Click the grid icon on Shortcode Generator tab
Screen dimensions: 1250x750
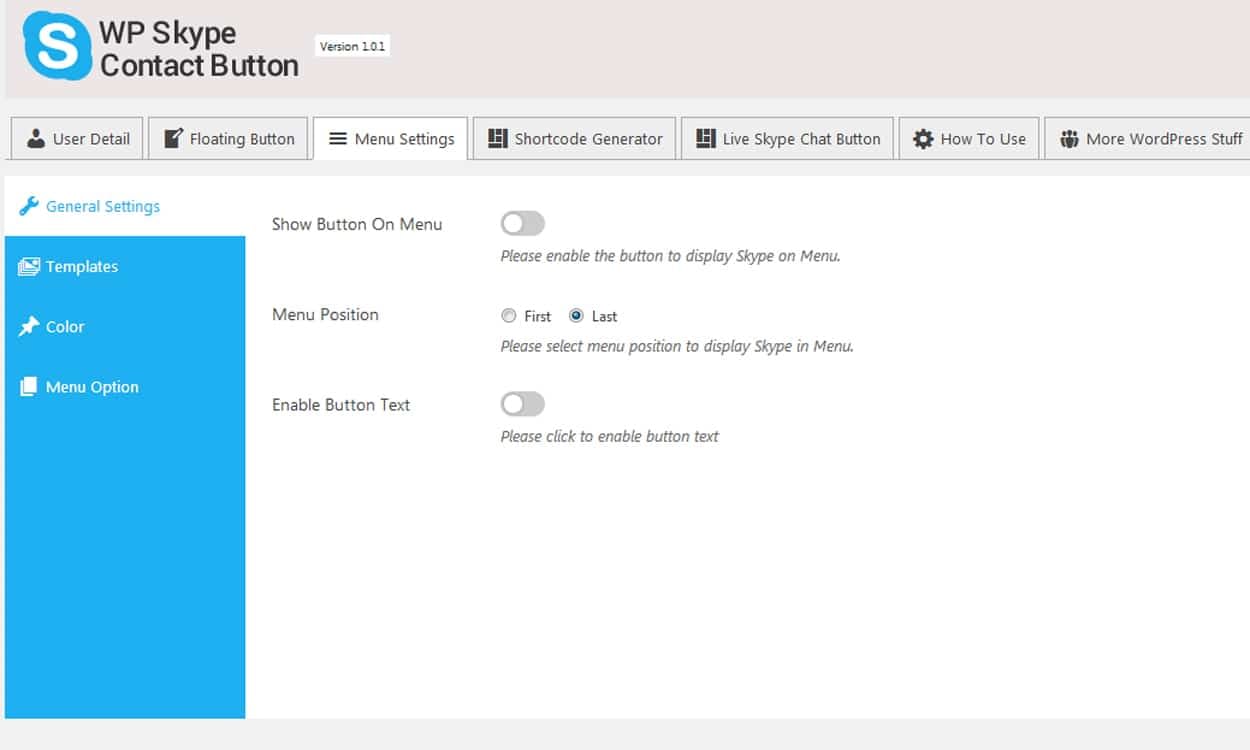[x=498, y=138]
